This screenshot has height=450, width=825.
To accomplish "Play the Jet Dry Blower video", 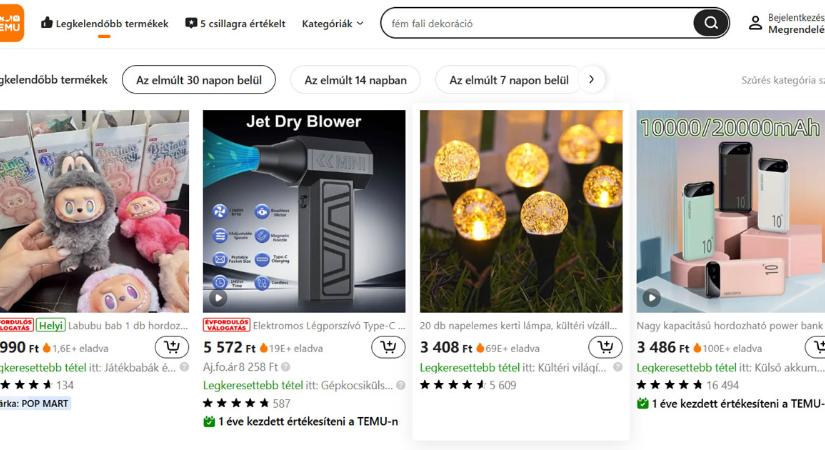I will pyautogui.click(x=218, y=297).
